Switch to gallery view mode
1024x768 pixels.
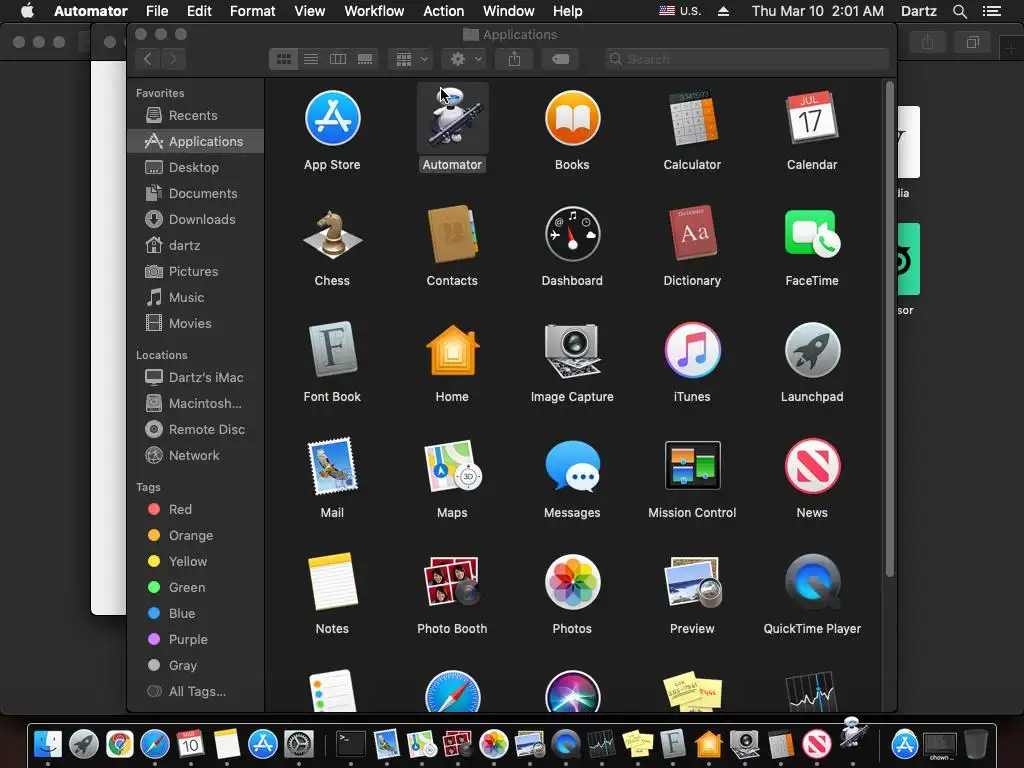click(365, 59)
